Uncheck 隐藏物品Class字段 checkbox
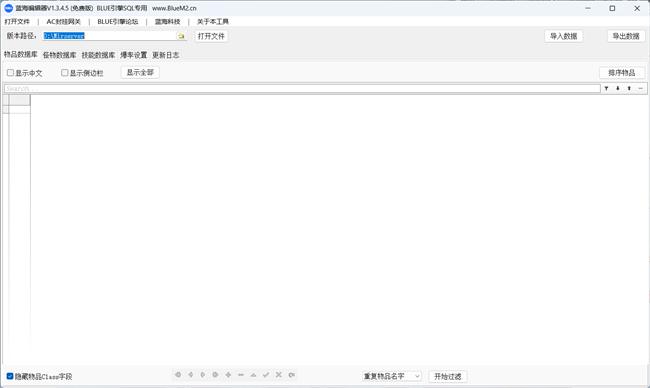The width and height of the screenshot is (650, 388). [x=10, y=376]
